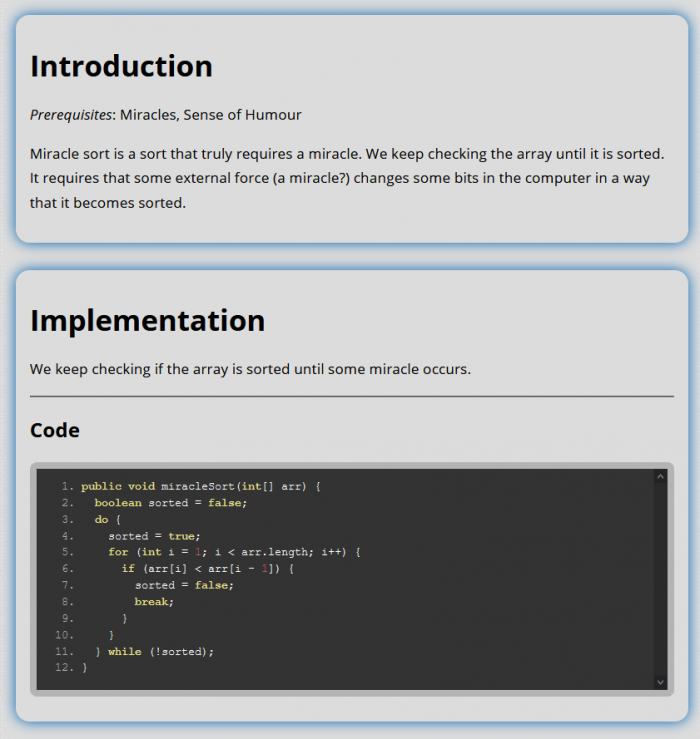The image size is (700, 739).
Task: Click the Code subheading
Action: coord(55,430)
